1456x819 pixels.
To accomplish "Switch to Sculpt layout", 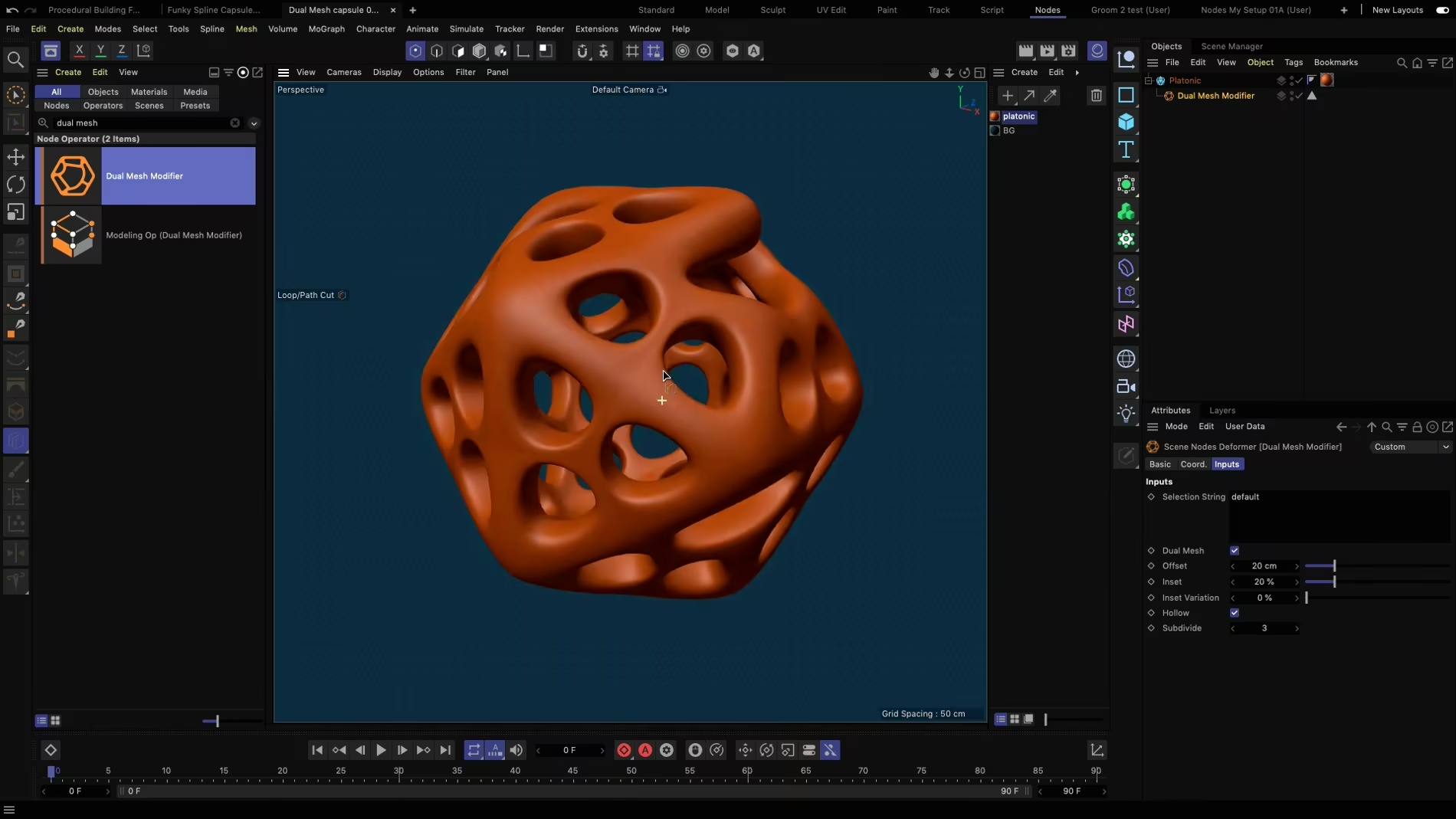I will click(772, 10).
